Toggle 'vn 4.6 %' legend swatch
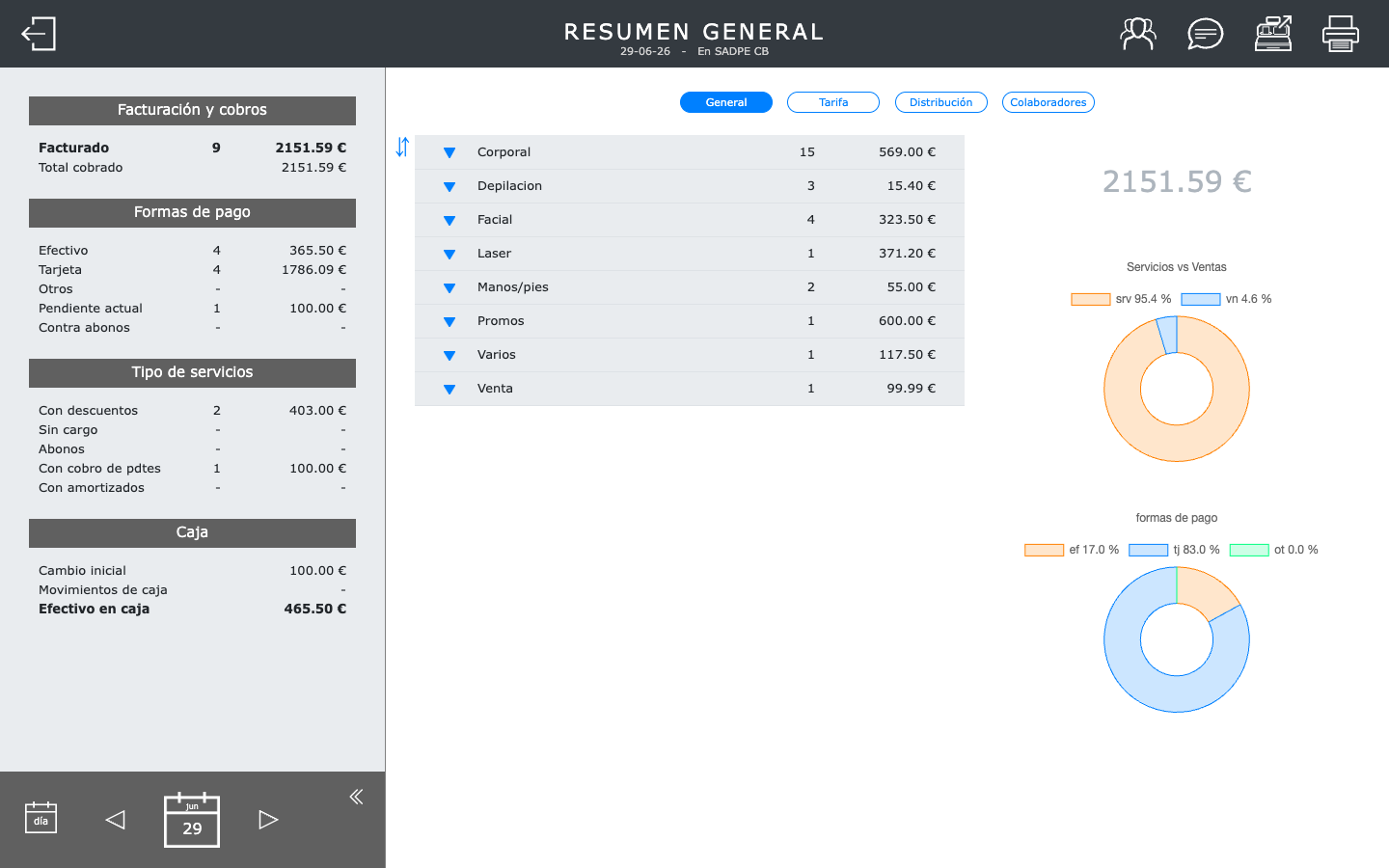This screenshot has height=868, width=1389. click(x=1201, y=299)
